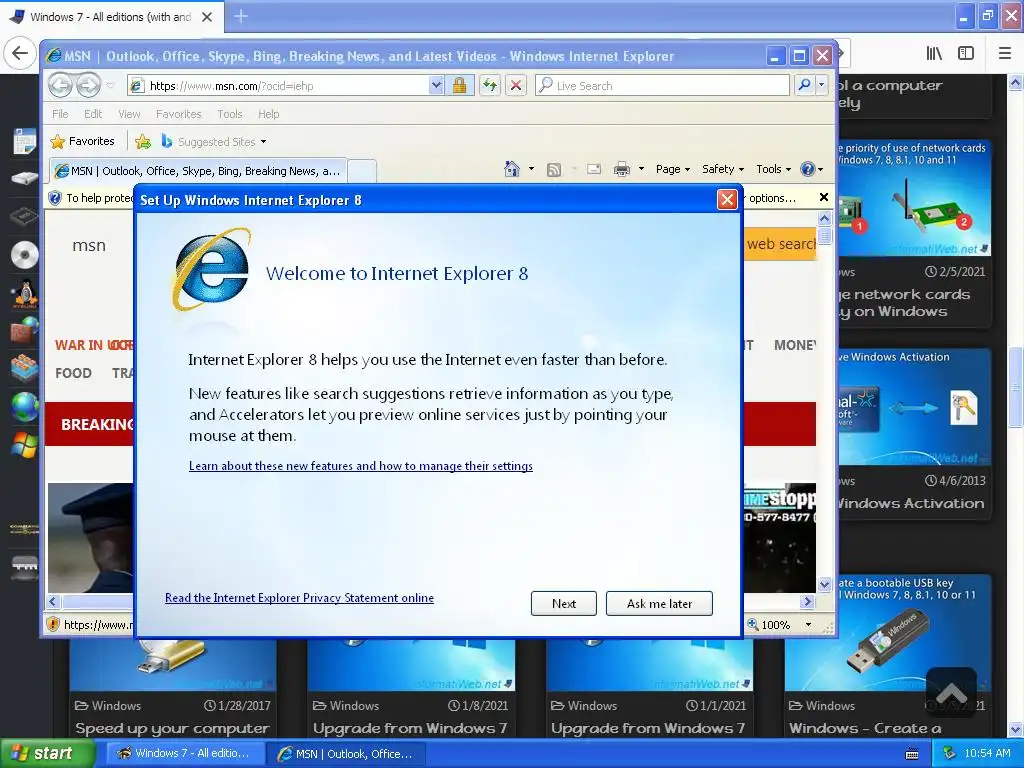The image size is (1024, 768).
Task: Click IE horizontal scrollbar left arrow
Action: coord(54,601)
